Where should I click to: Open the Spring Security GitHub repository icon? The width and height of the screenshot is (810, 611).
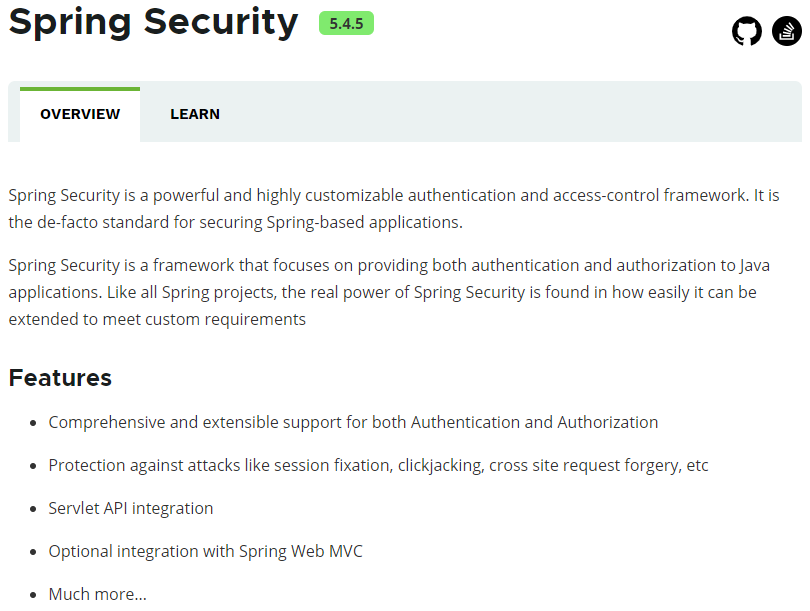[x=747, y=32]
